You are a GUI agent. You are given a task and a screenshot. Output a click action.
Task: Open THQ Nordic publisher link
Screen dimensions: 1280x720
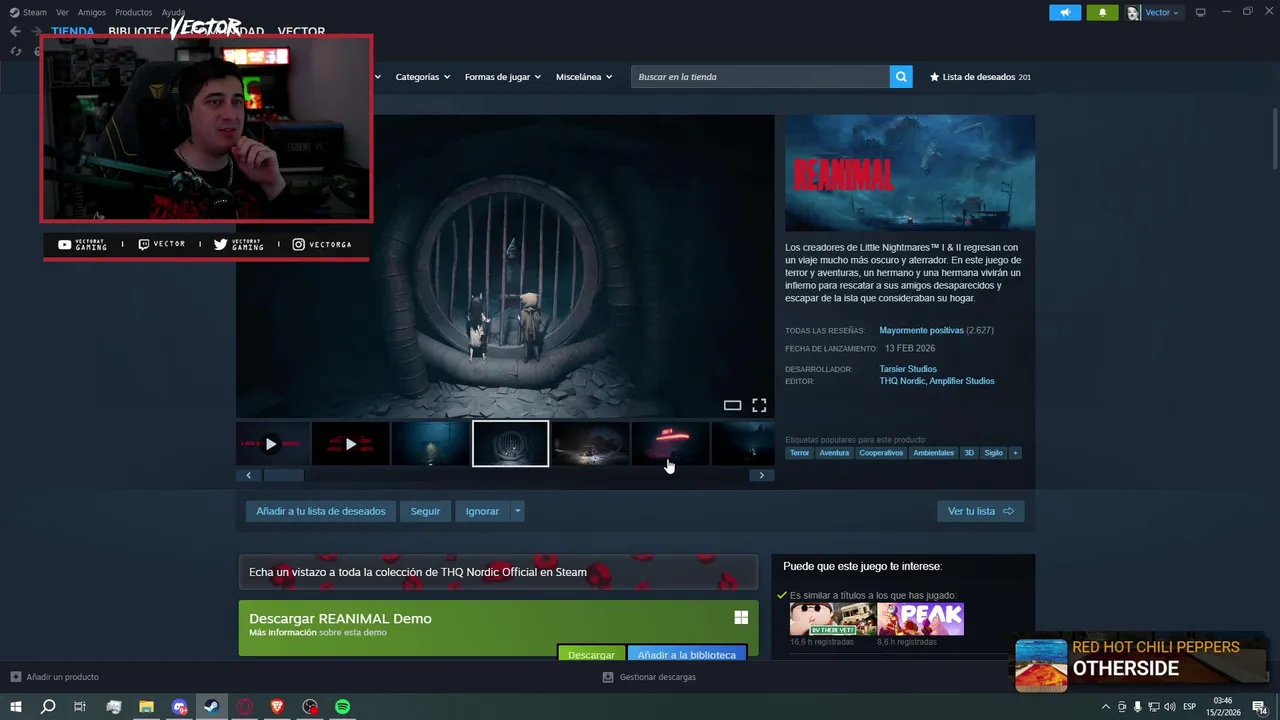point(902,381)
